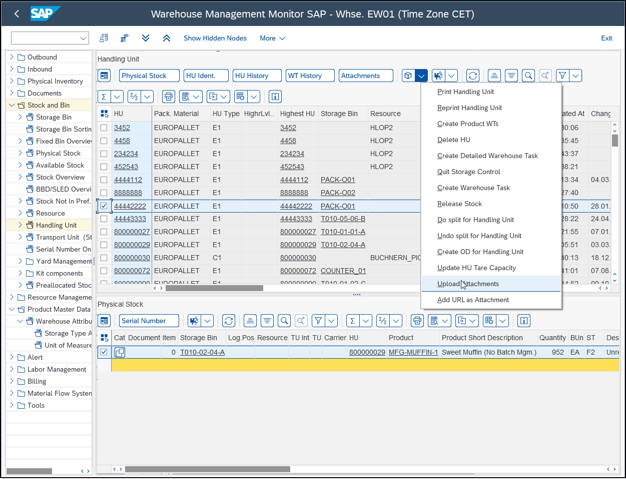Image resolution: width=626 pixels, height=479 pixels.
Task: Click the SAP logo
Action: pyautogui.click(x=45, y=14)
